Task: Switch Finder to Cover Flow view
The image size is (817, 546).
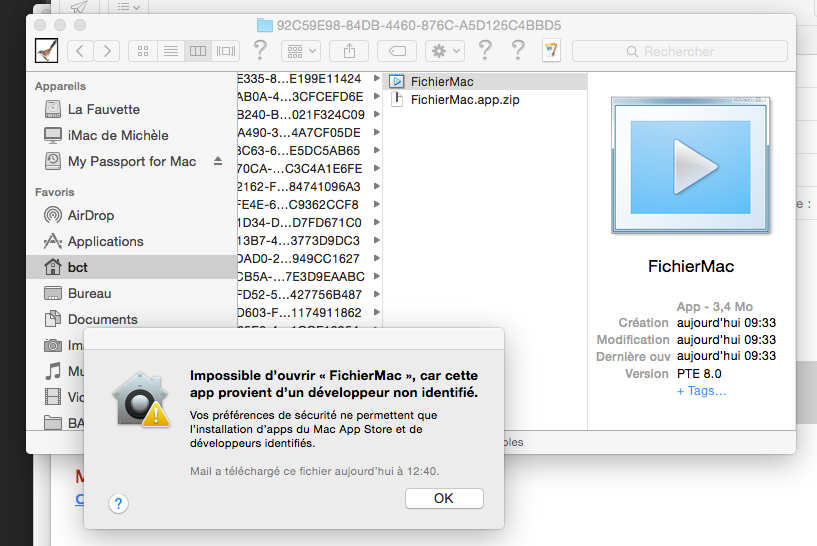Action: (x=226, y=50)
